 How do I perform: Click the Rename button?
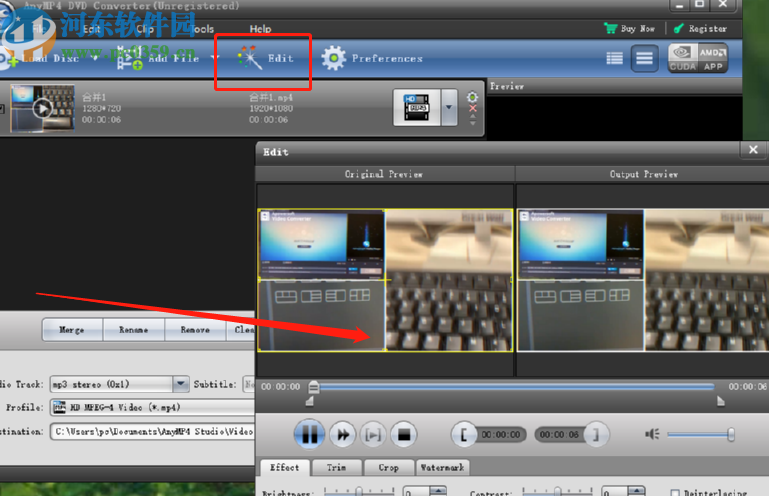pos(134,330)
